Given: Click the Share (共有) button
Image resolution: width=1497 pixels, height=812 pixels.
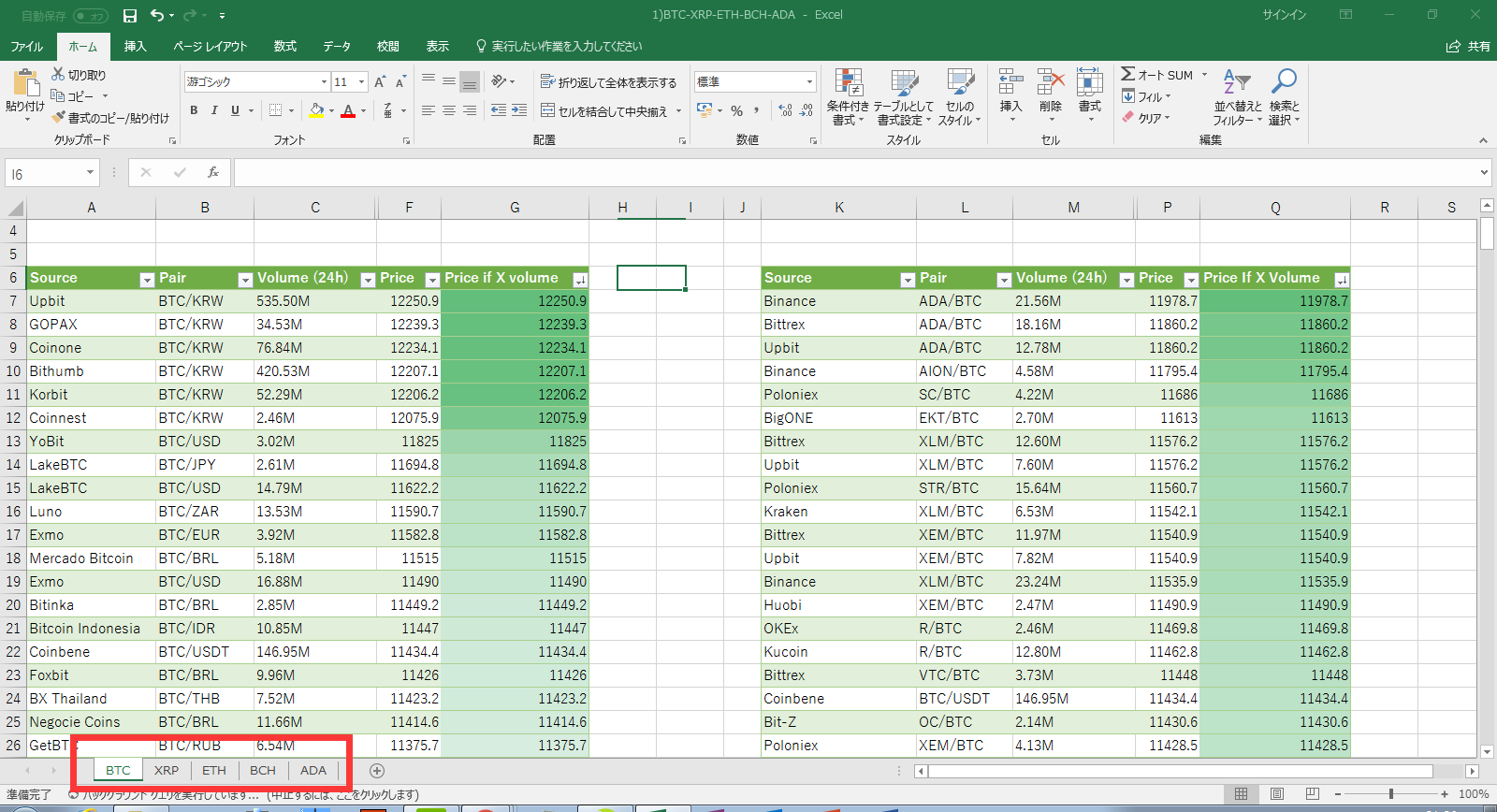Looking at the screenshot, I should click(x=1468, y=46).
